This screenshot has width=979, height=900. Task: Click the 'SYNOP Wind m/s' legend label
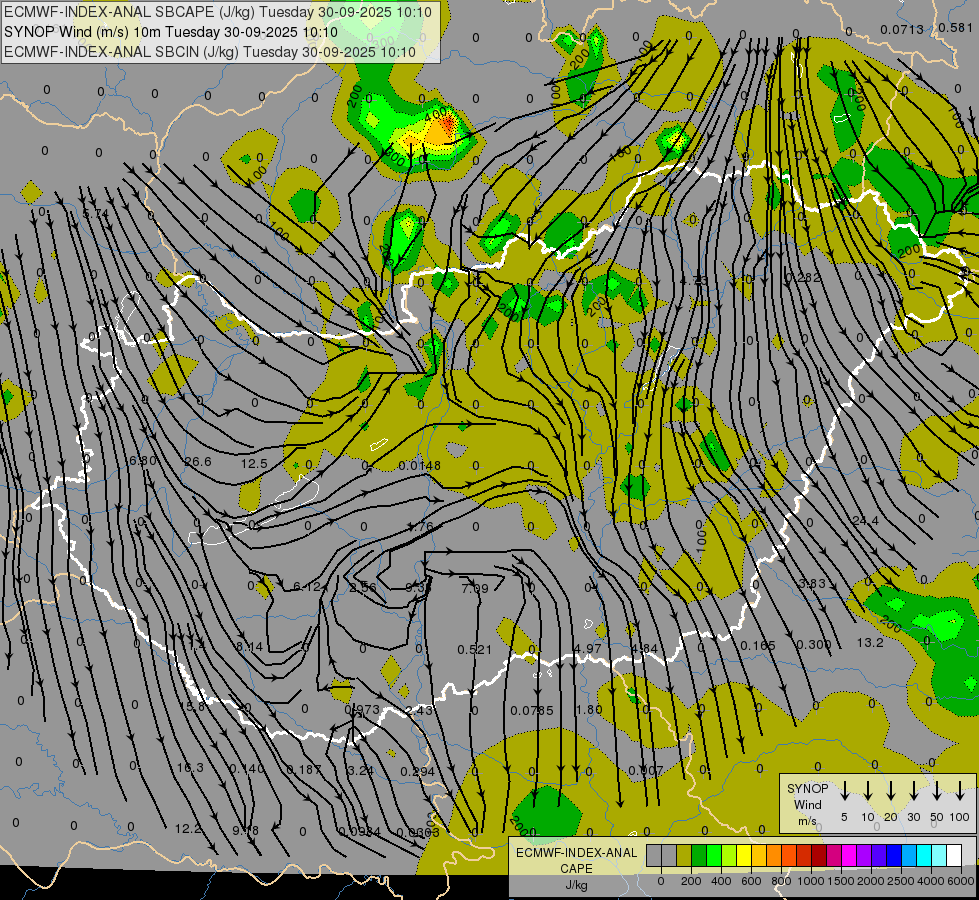807,804
